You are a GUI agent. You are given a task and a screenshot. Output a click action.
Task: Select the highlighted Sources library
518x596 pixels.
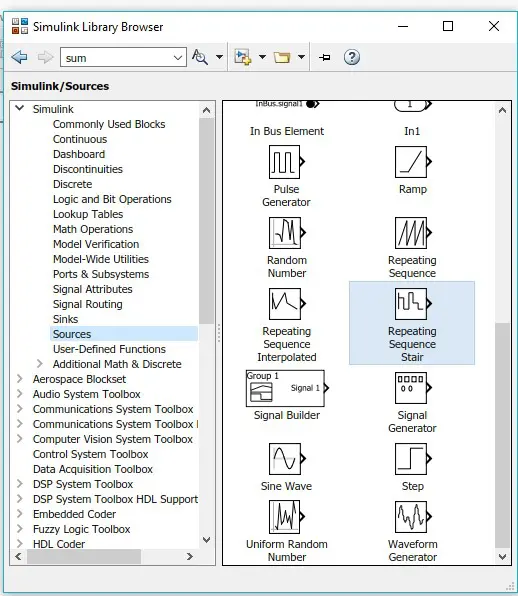[x=124, y=334]
